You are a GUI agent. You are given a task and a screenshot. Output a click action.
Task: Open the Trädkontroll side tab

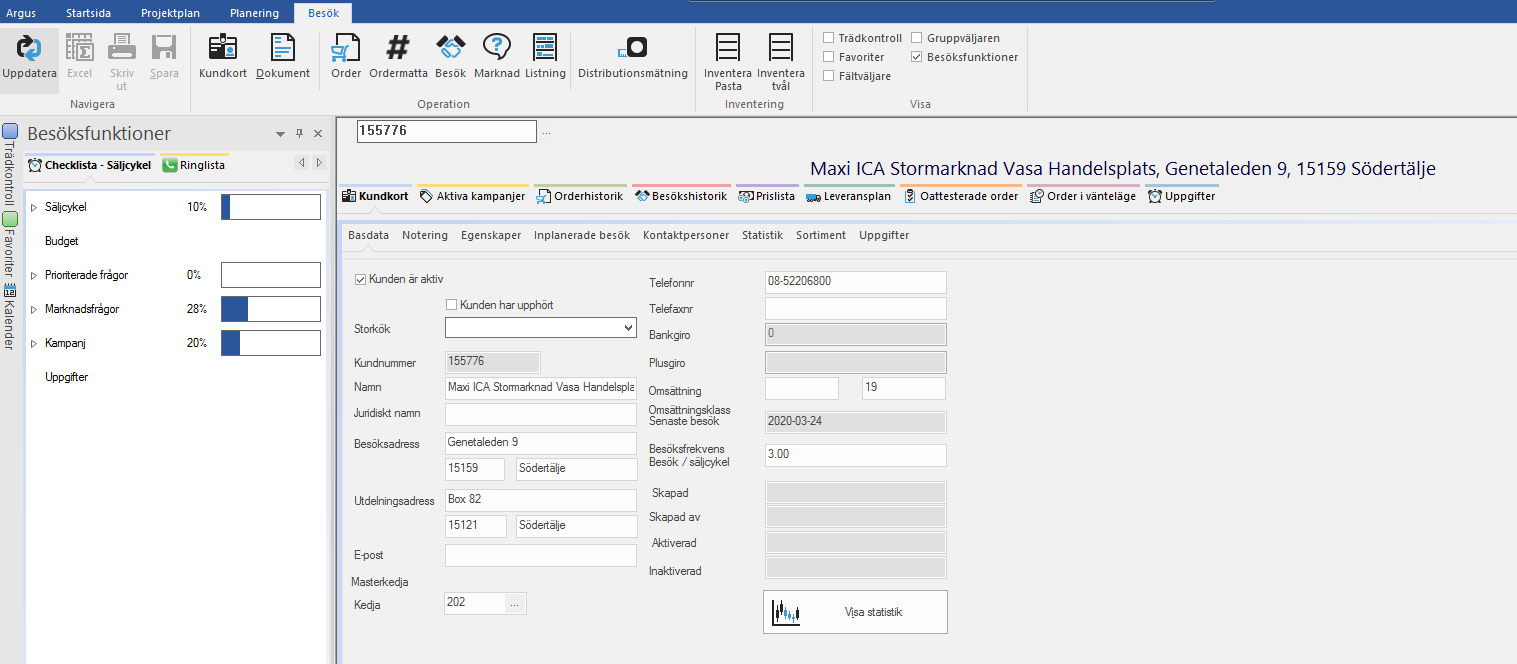10,164
